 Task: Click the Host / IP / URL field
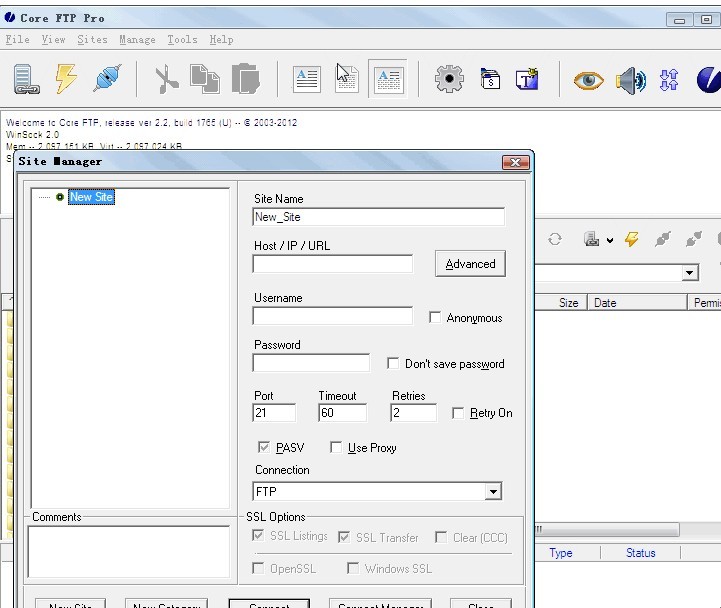pos(332,264)
